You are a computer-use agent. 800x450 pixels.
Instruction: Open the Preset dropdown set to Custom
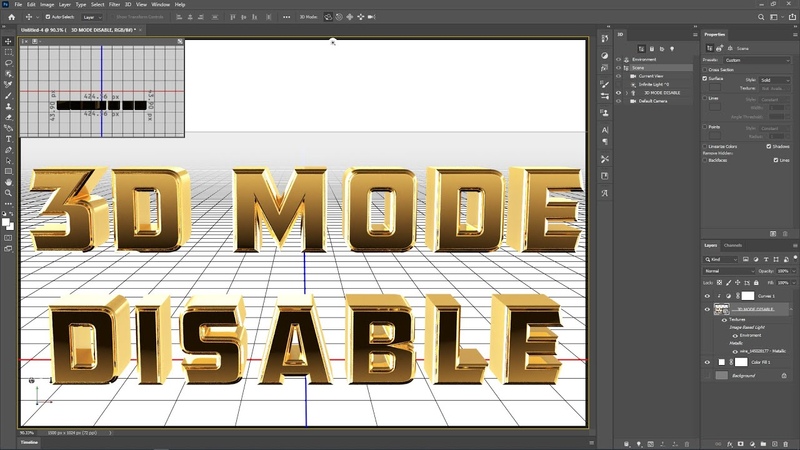click(x=758, y=60)
